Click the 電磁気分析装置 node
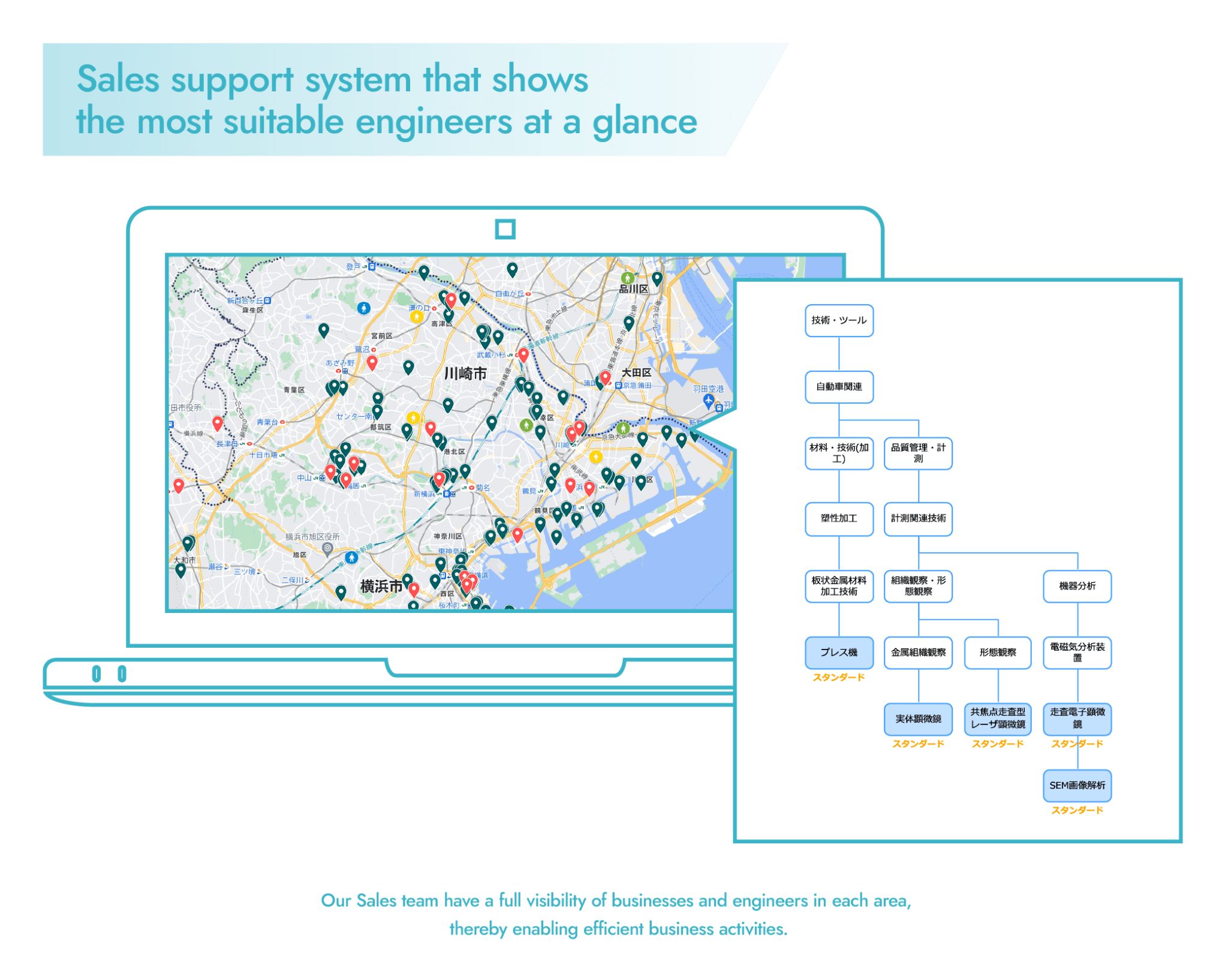Screen dimensions: 1228x980 point(1077,652)
